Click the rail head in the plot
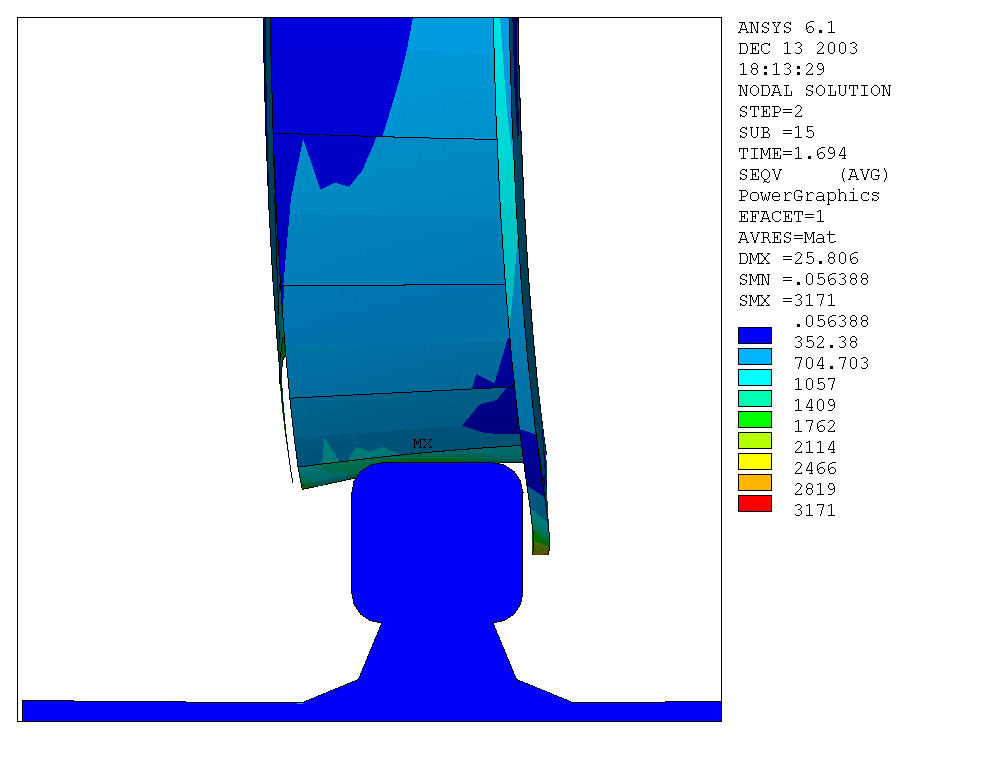Screen dimensions: 985x783 437,542
